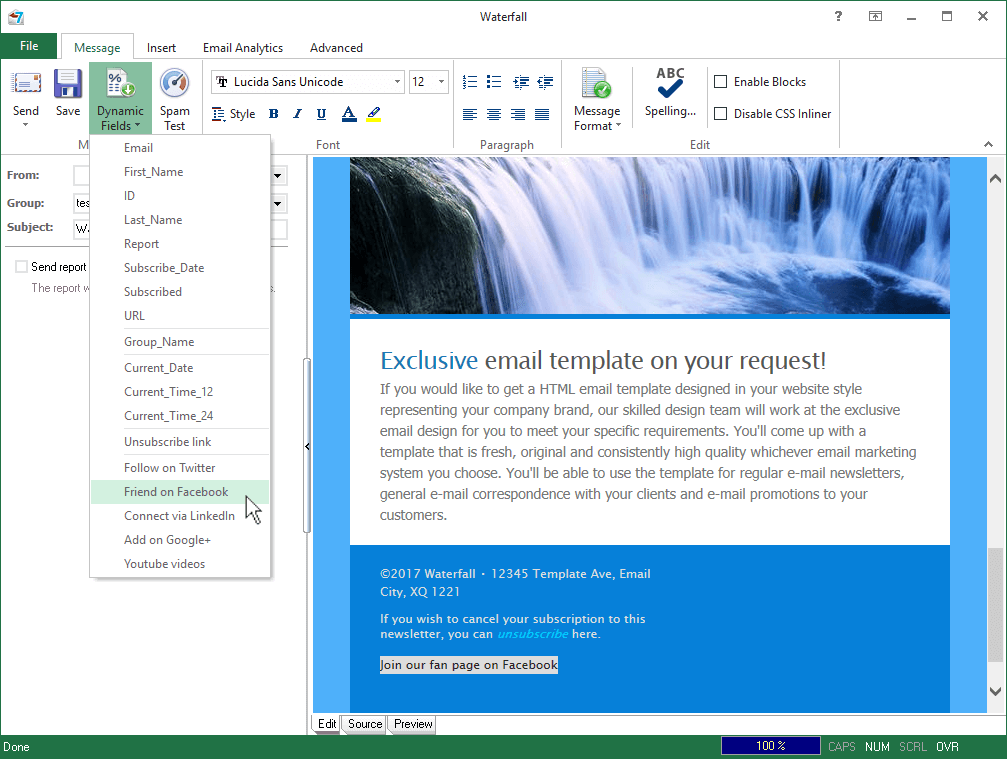
Task: Insert the Group_Name field
Action: tap(180, 342)
